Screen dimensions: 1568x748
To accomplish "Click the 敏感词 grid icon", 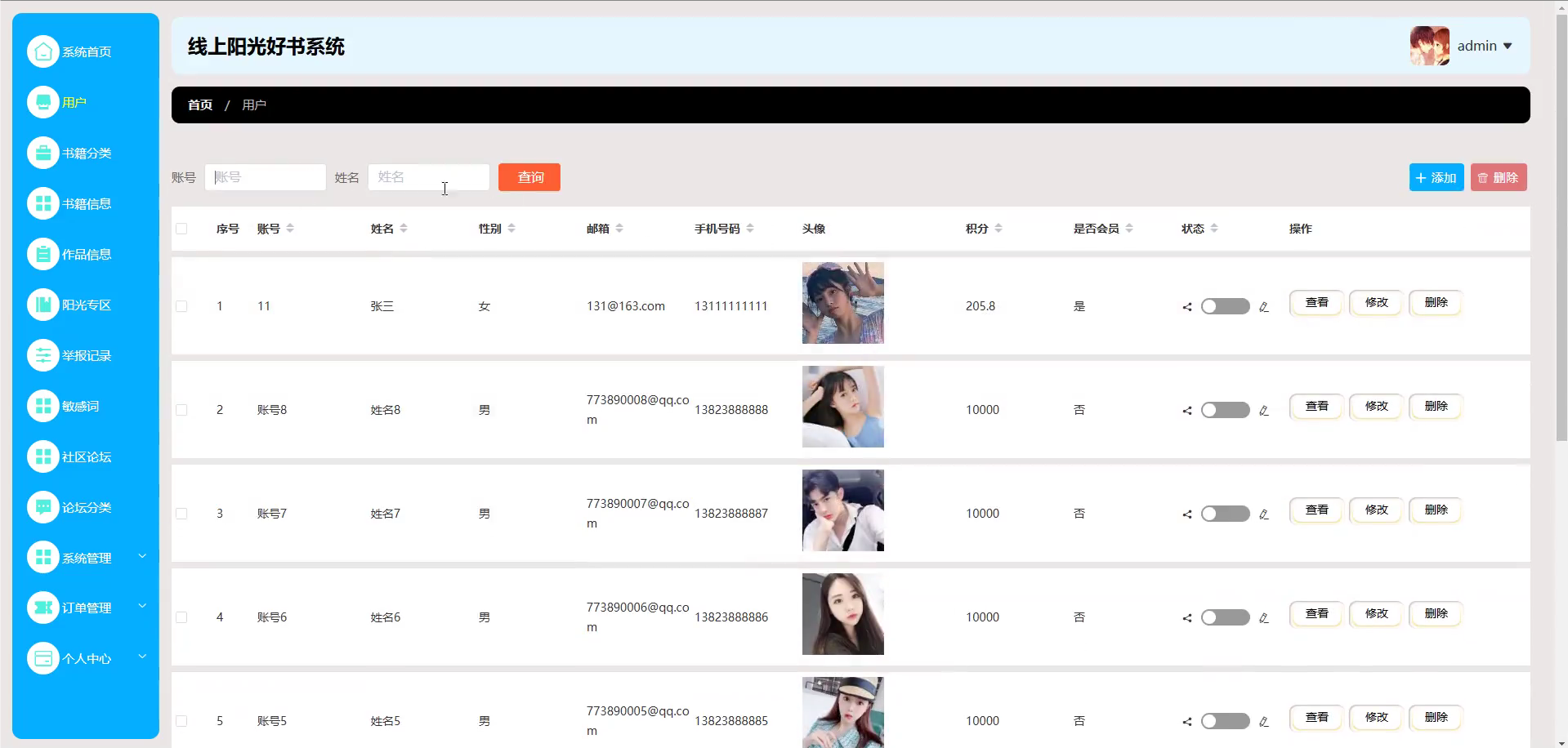I will 43,406.
